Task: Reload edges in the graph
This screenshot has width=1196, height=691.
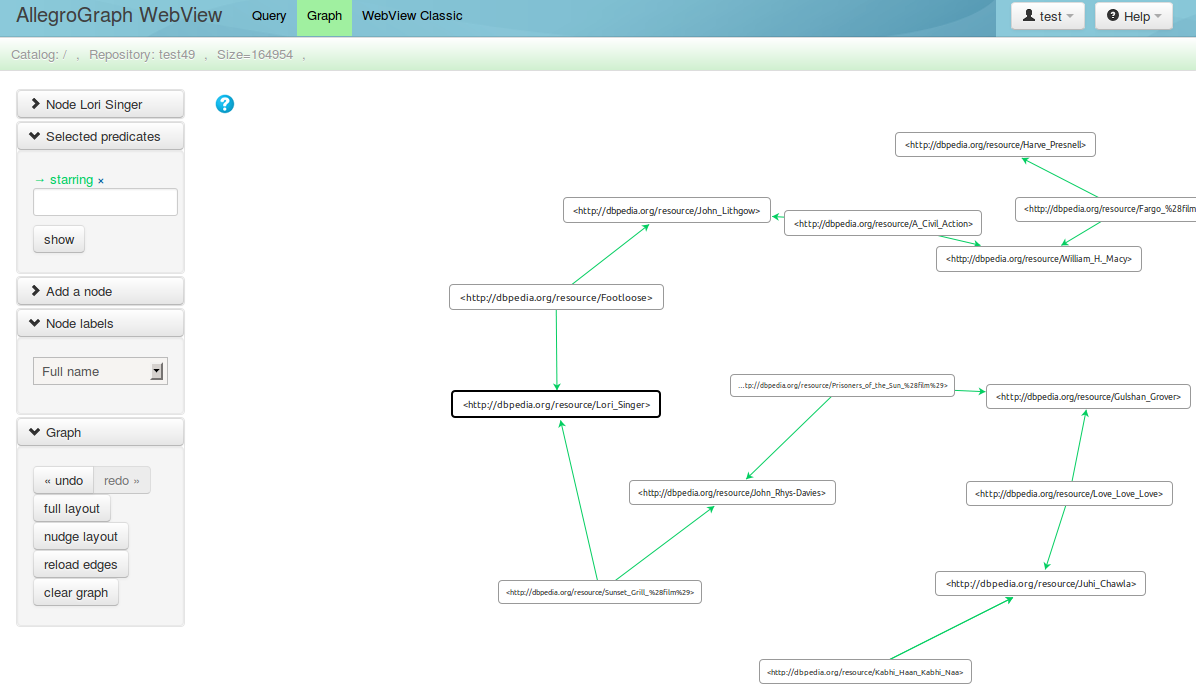Action: coord(81,564)
